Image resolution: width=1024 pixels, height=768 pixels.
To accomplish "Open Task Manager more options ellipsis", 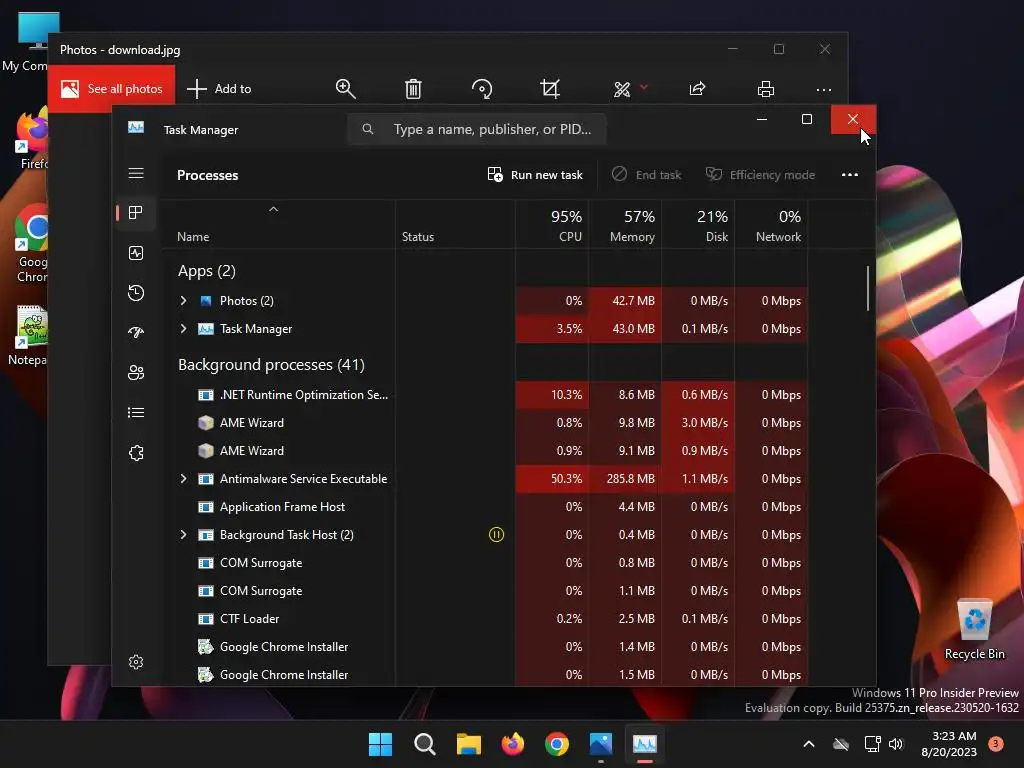I will [850, 174].
